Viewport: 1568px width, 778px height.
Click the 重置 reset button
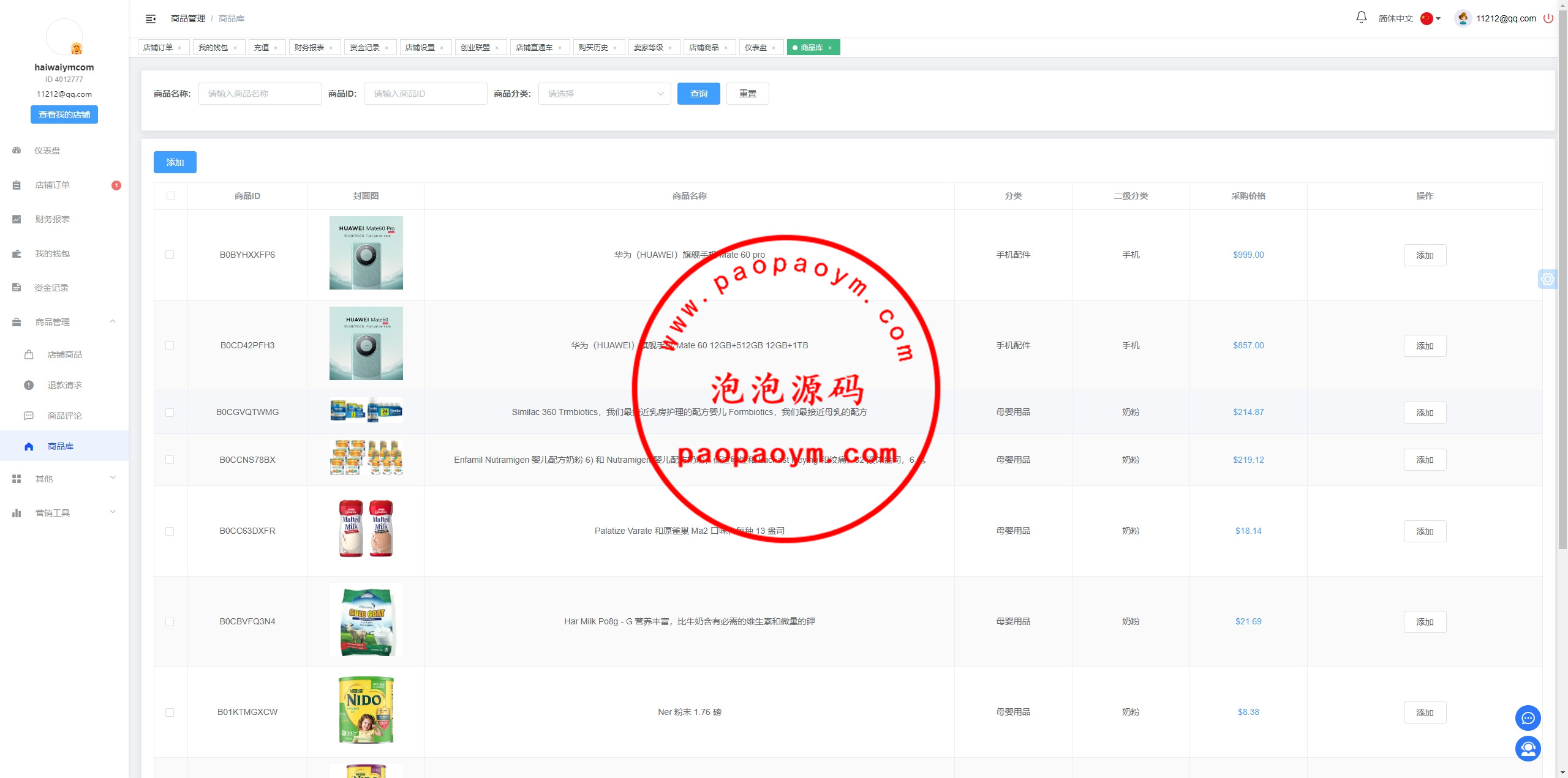[x=747, y=94]
